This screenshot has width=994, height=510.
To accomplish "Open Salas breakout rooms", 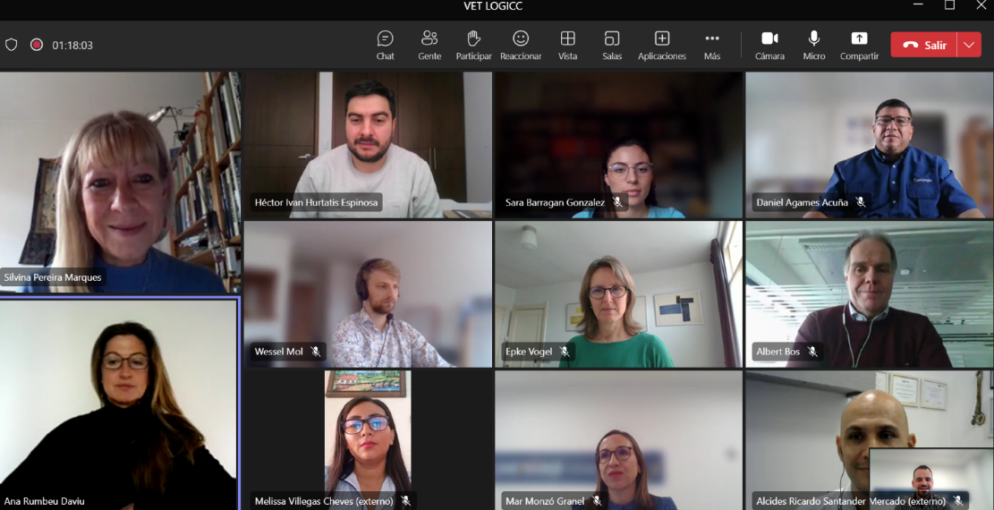I will [612, 45].
